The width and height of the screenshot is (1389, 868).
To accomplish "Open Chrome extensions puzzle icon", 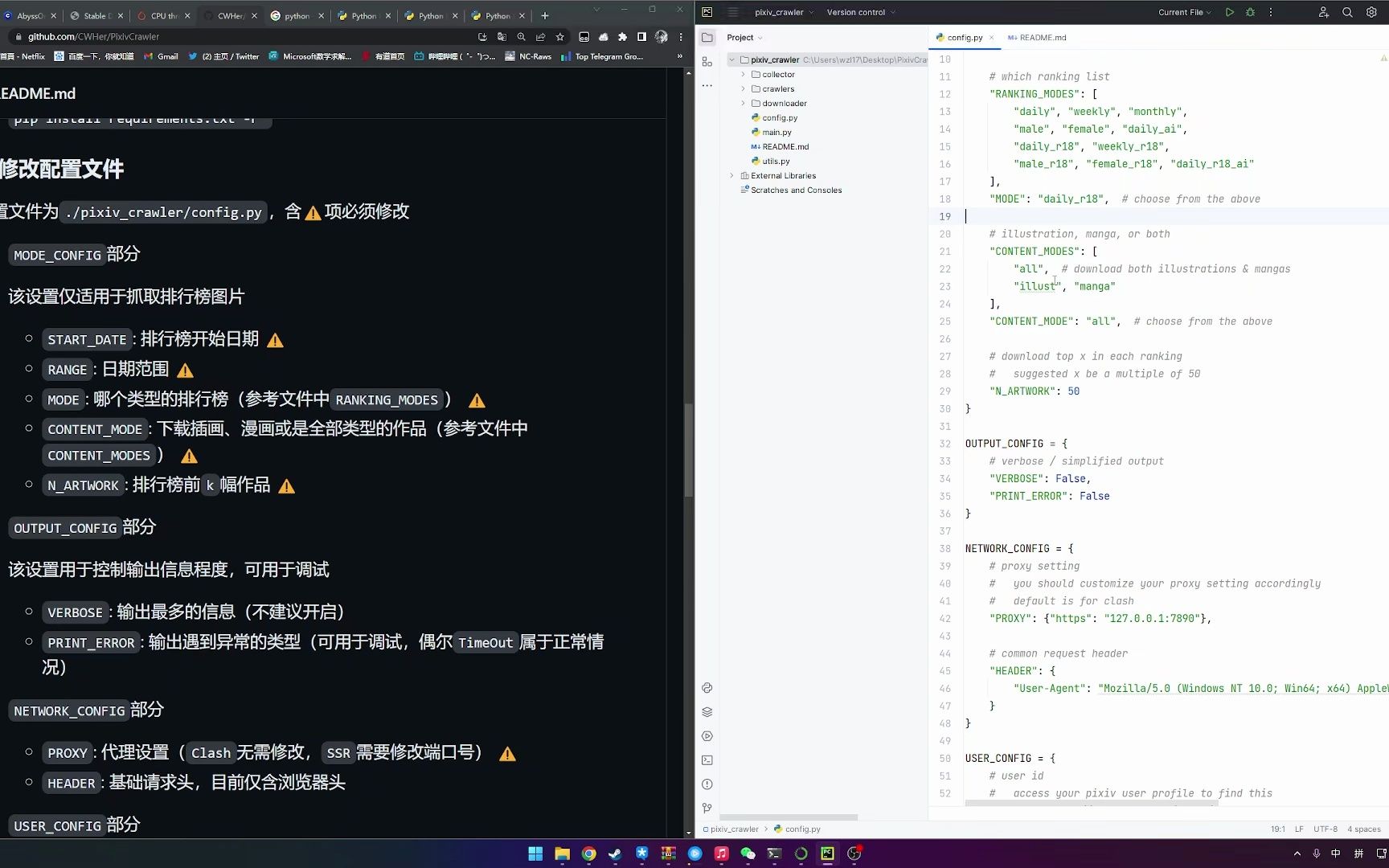I will [622, 37].
